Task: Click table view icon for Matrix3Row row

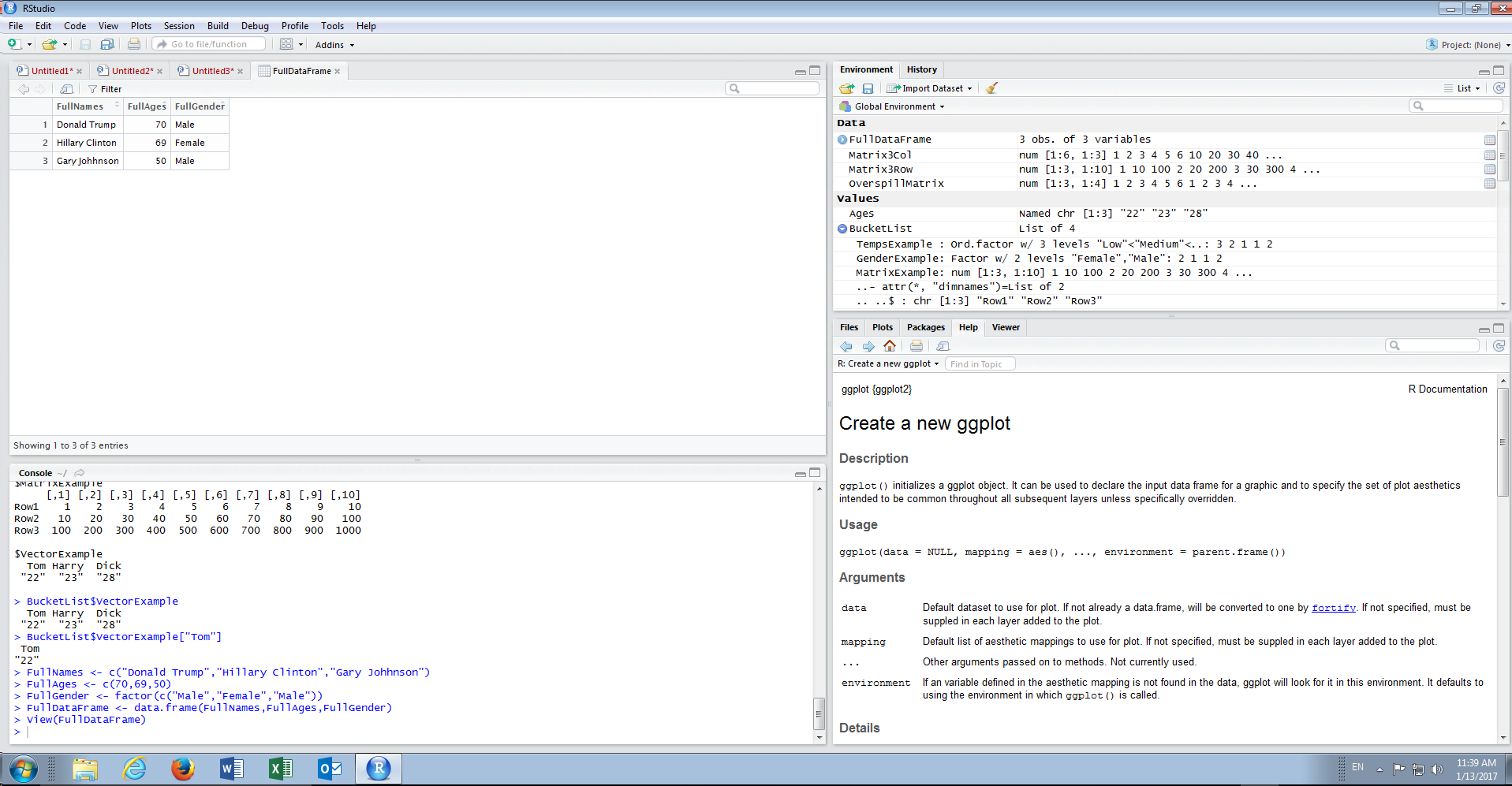Action: 1490,169
